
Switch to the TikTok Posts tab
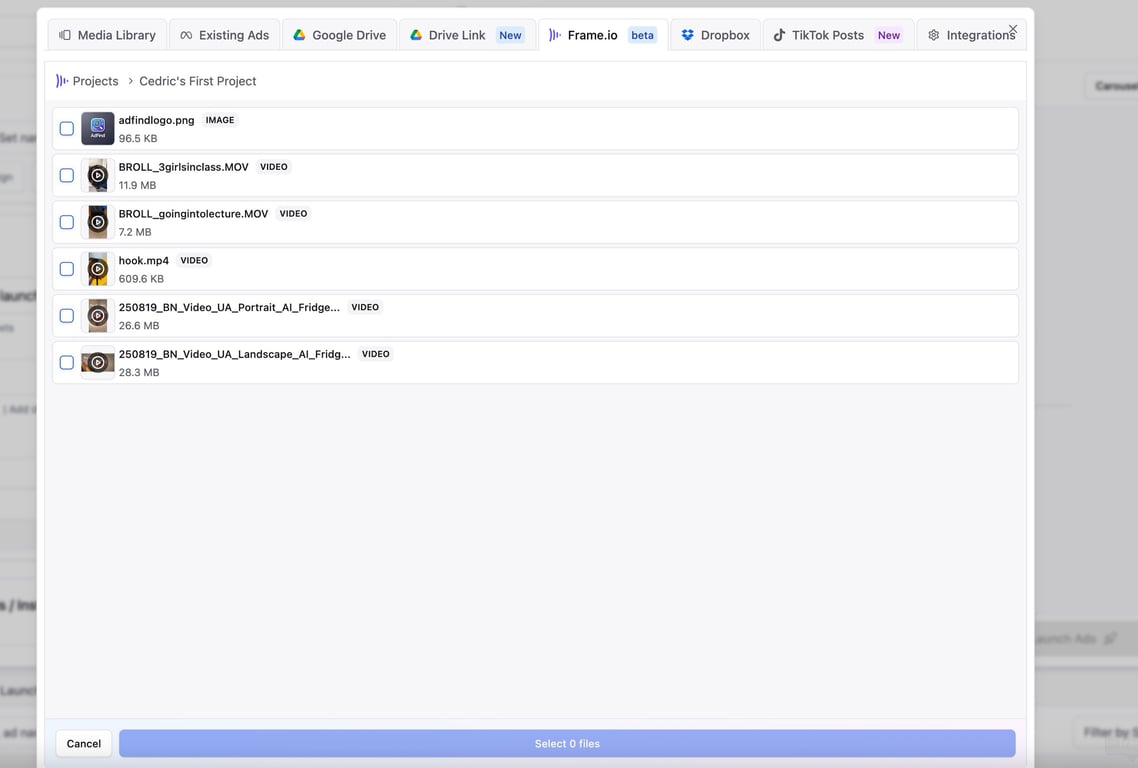pos(838,35)
